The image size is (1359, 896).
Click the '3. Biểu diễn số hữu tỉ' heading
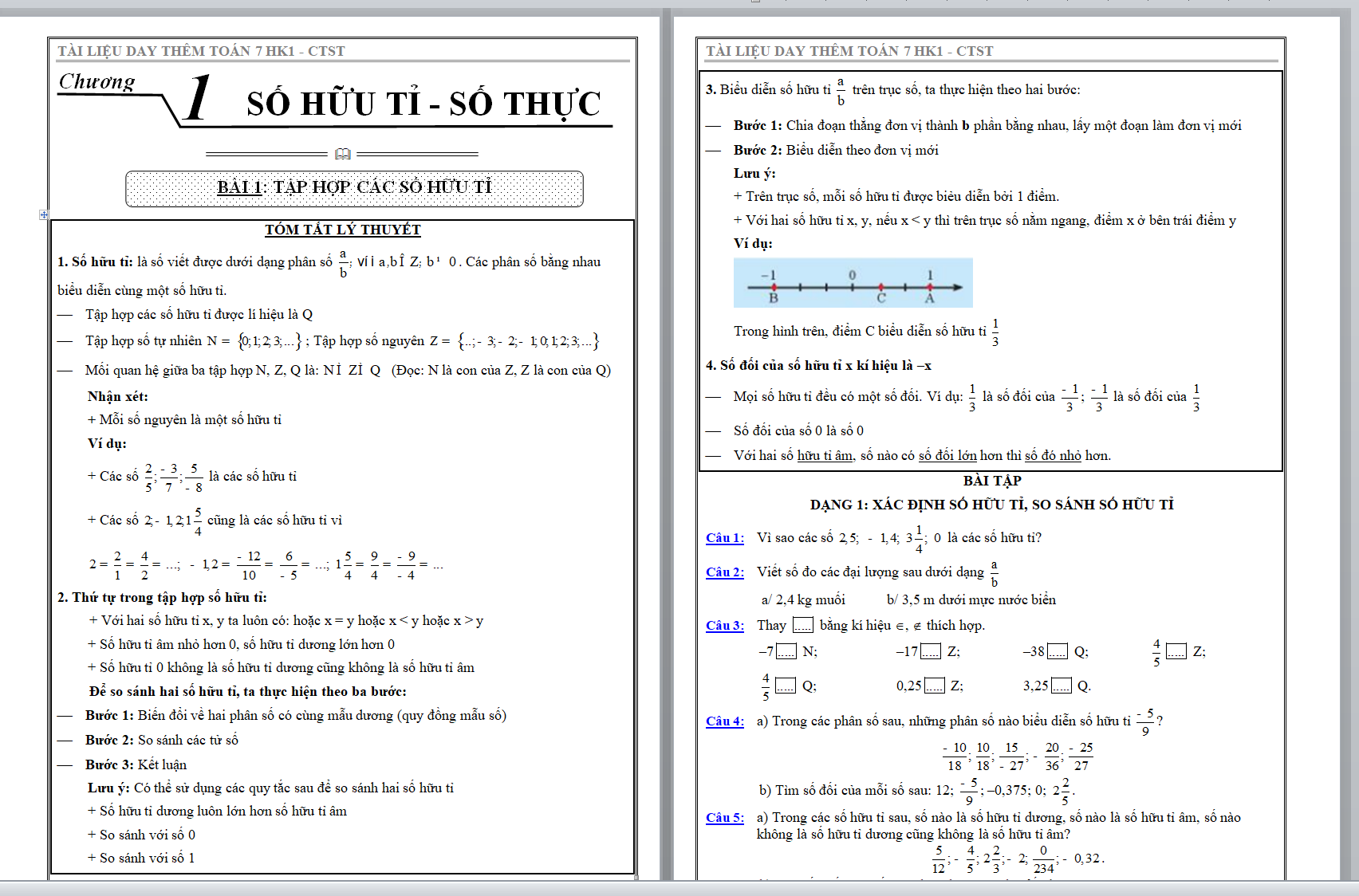(x=768, y=90)
